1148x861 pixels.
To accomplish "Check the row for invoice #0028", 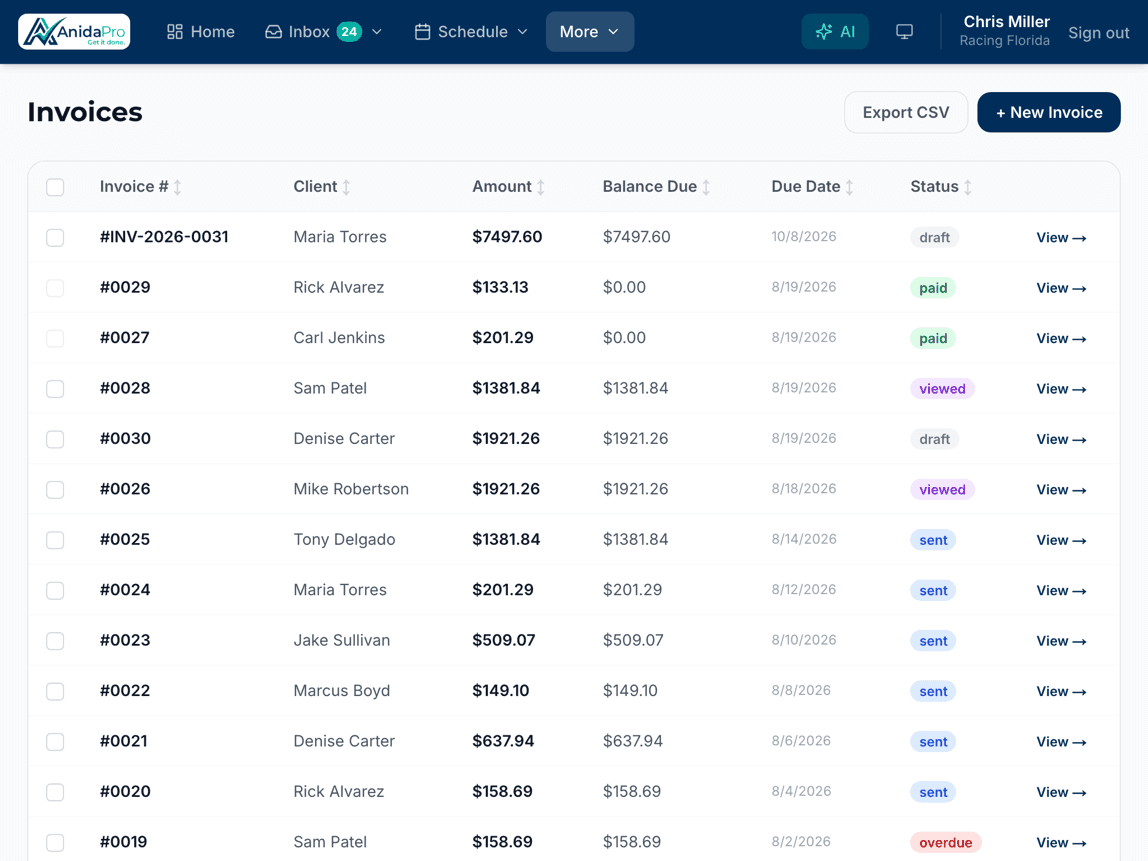I will 55,389.
